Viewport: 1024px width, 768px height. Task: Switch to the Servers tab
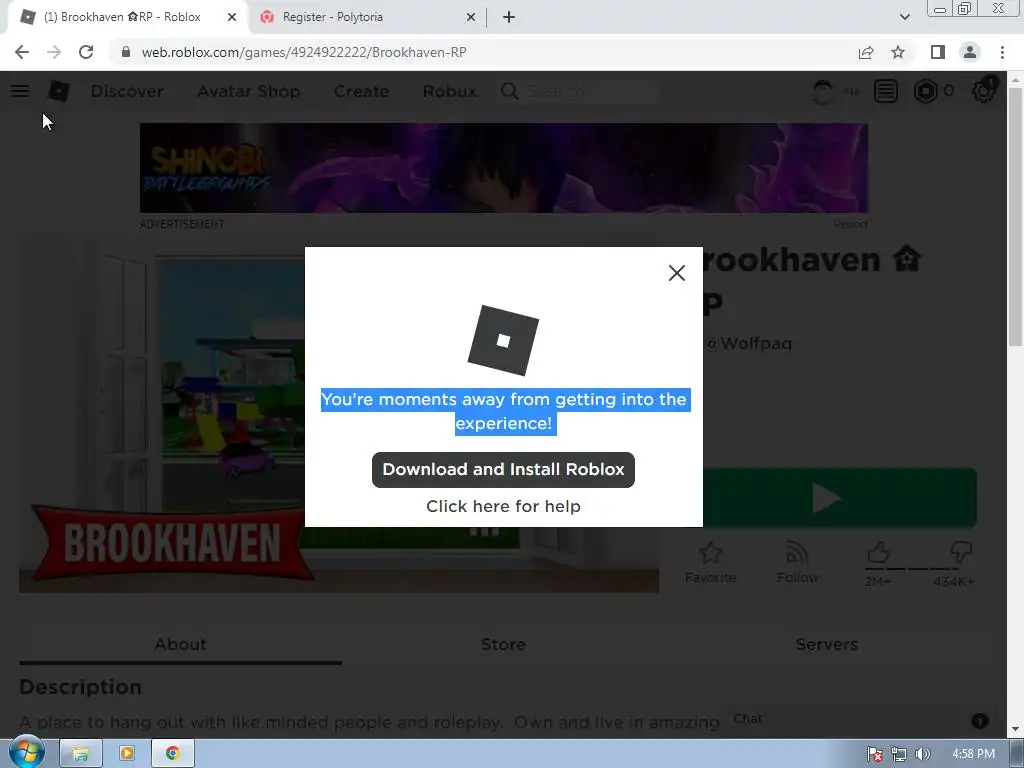tap(827, 645)
